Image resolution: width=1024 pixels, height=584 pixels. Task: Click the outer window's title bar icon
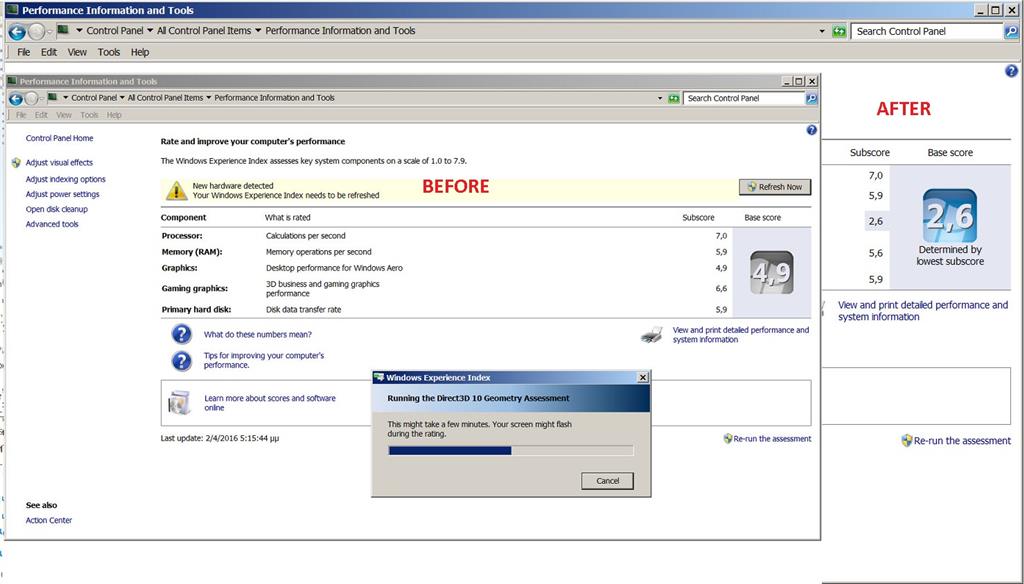point(12,10)
